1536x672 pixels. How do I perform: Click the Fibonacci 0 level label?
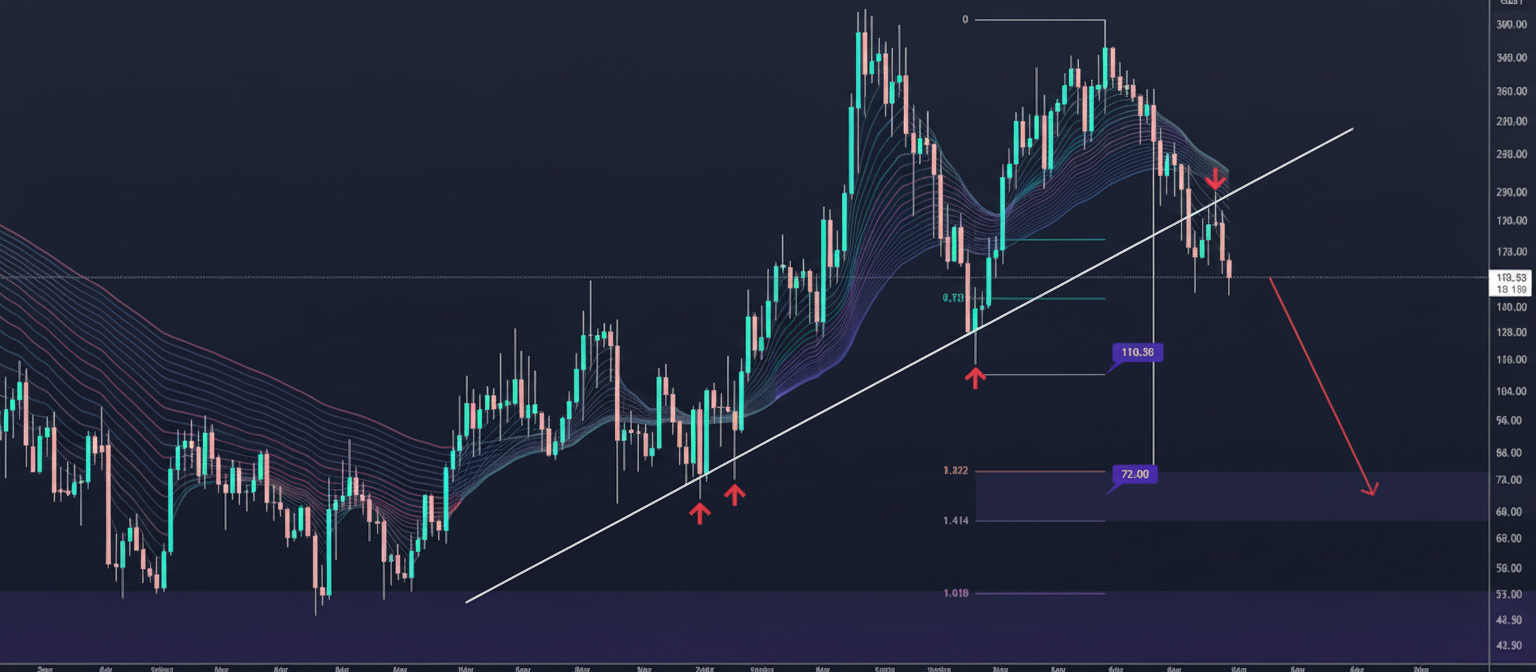pos(965,19)
